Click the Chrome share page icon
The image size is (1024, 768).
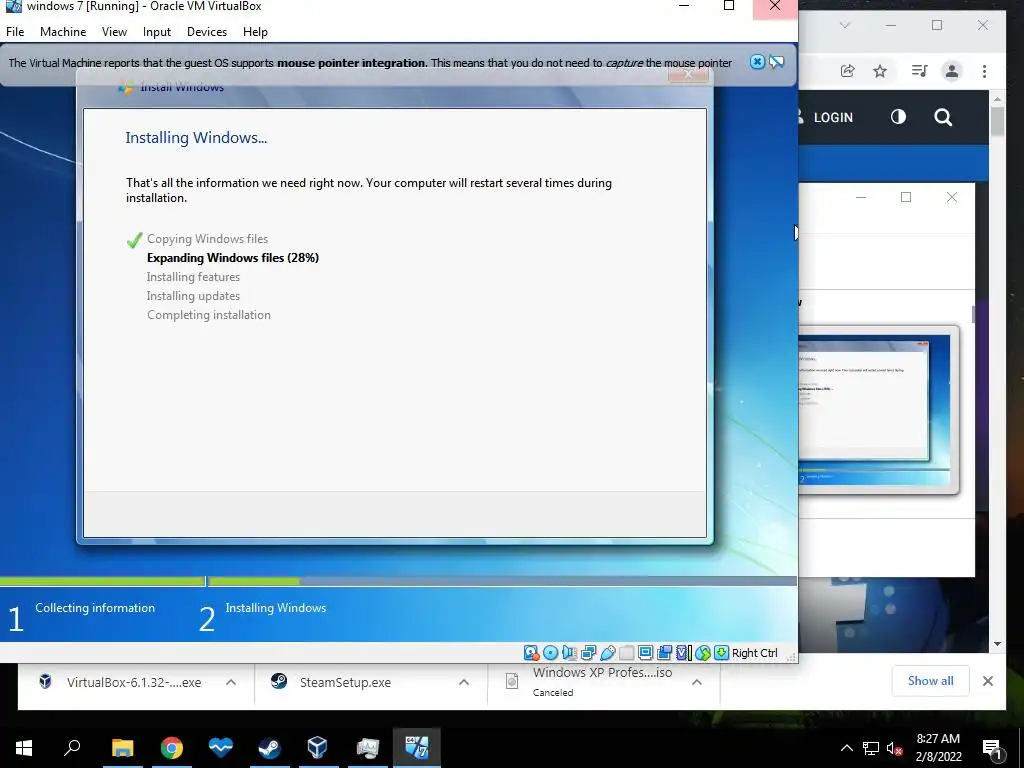[848, 71]
